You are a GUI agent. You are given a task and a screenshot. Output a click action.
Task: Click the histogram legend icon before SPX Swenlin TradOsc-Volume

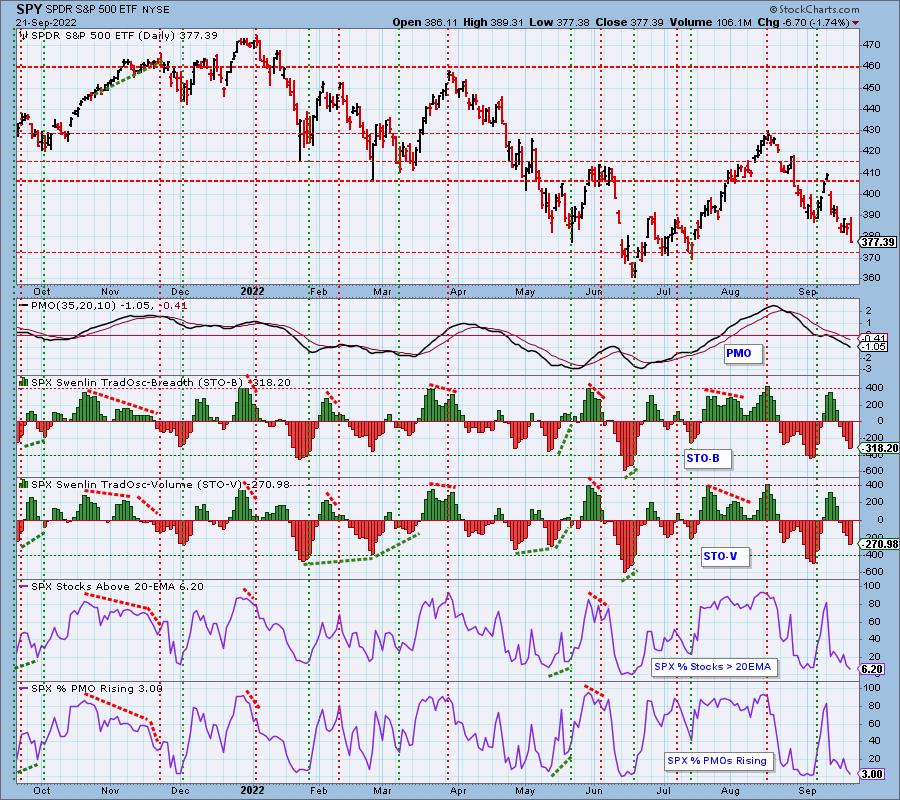(x=24, y=484)
